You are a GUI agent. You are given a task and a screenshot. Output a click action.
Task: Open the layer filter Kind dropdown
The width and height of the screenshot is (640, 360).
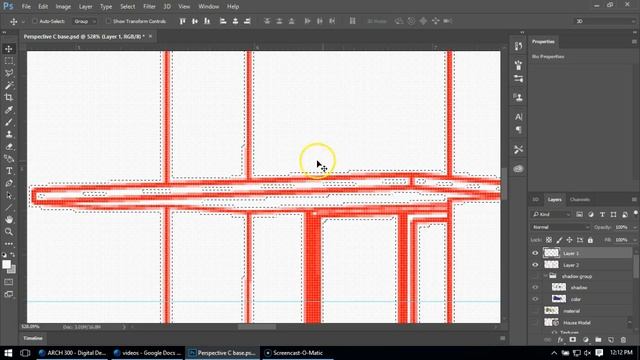coord(551,214)
